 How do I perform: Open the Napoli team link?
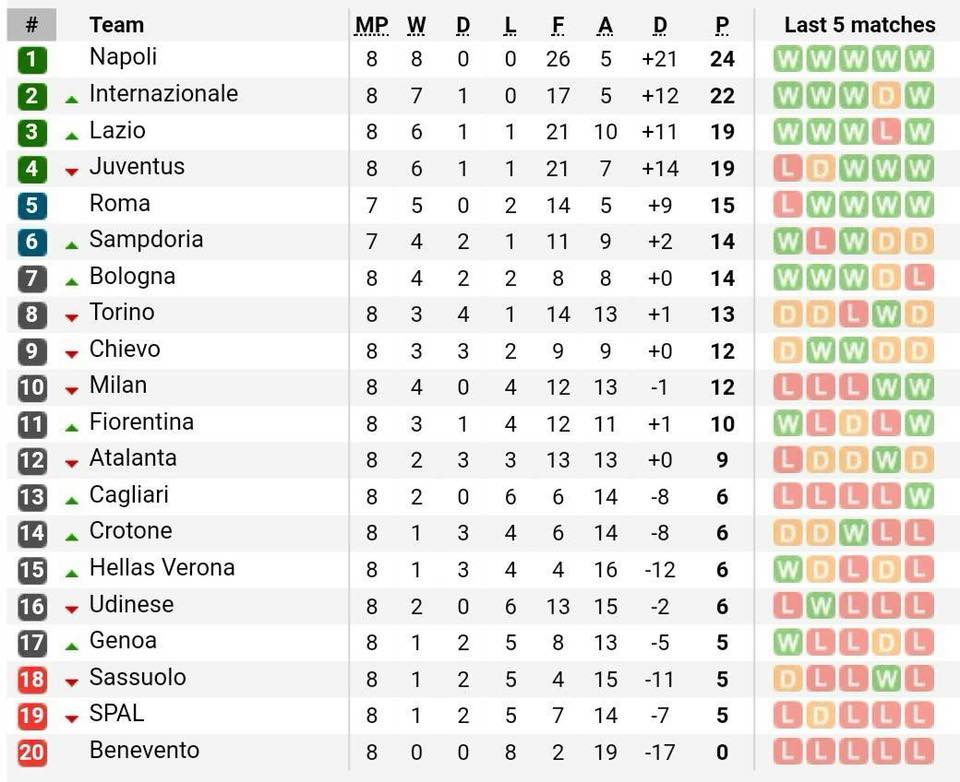tap(123, 56)
